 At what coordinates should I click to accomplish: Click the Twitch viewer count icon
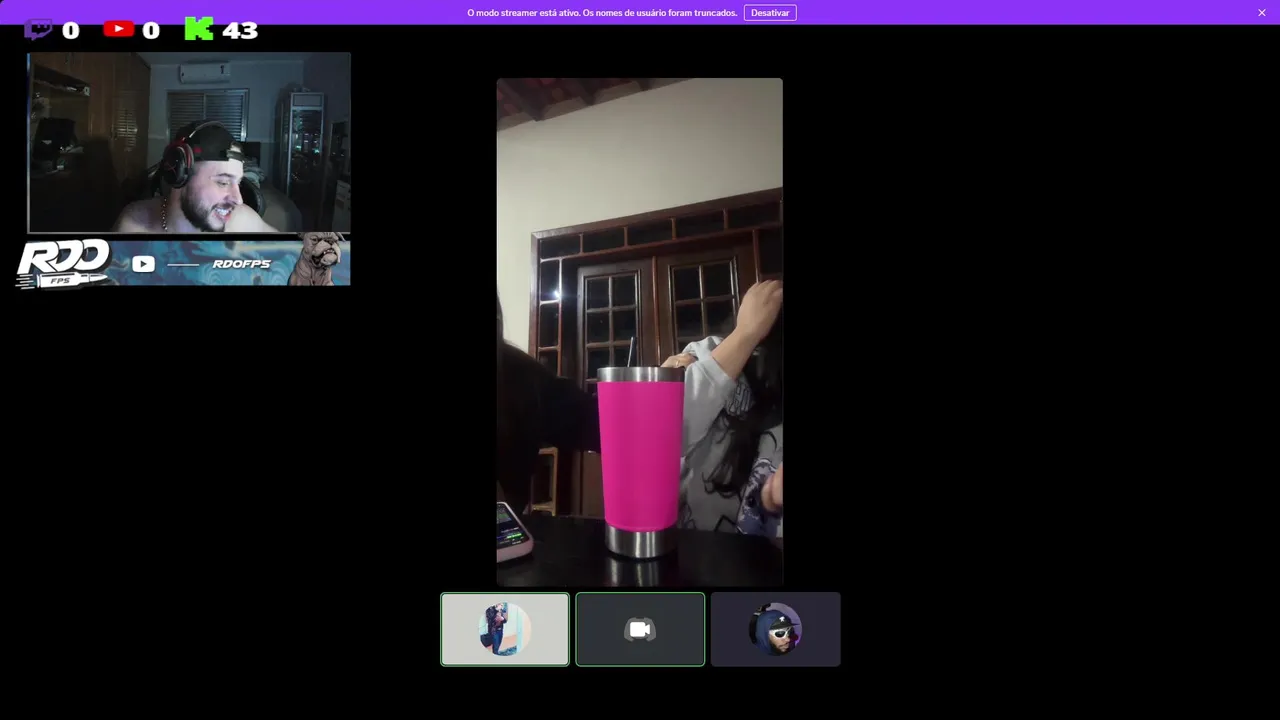38,29
